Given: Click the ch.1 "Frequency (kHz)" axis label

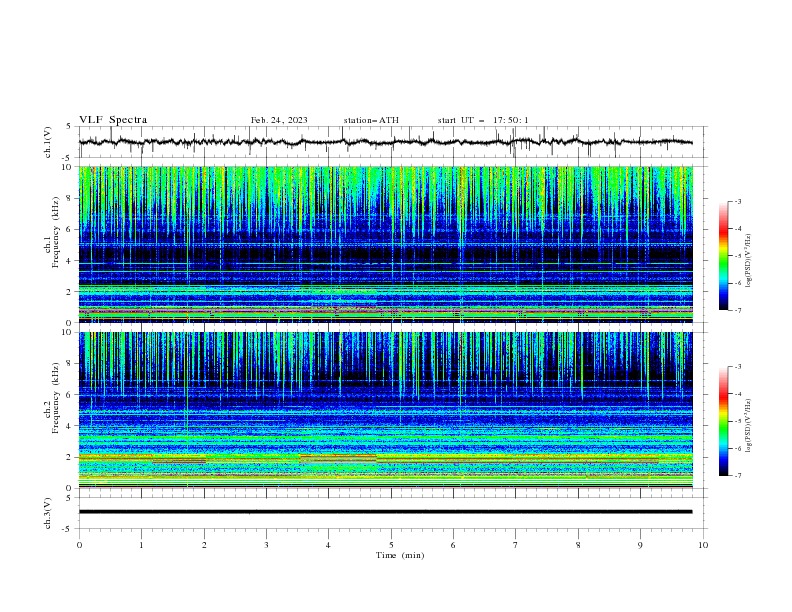Looking at the screenshot, I should point(56,232).
